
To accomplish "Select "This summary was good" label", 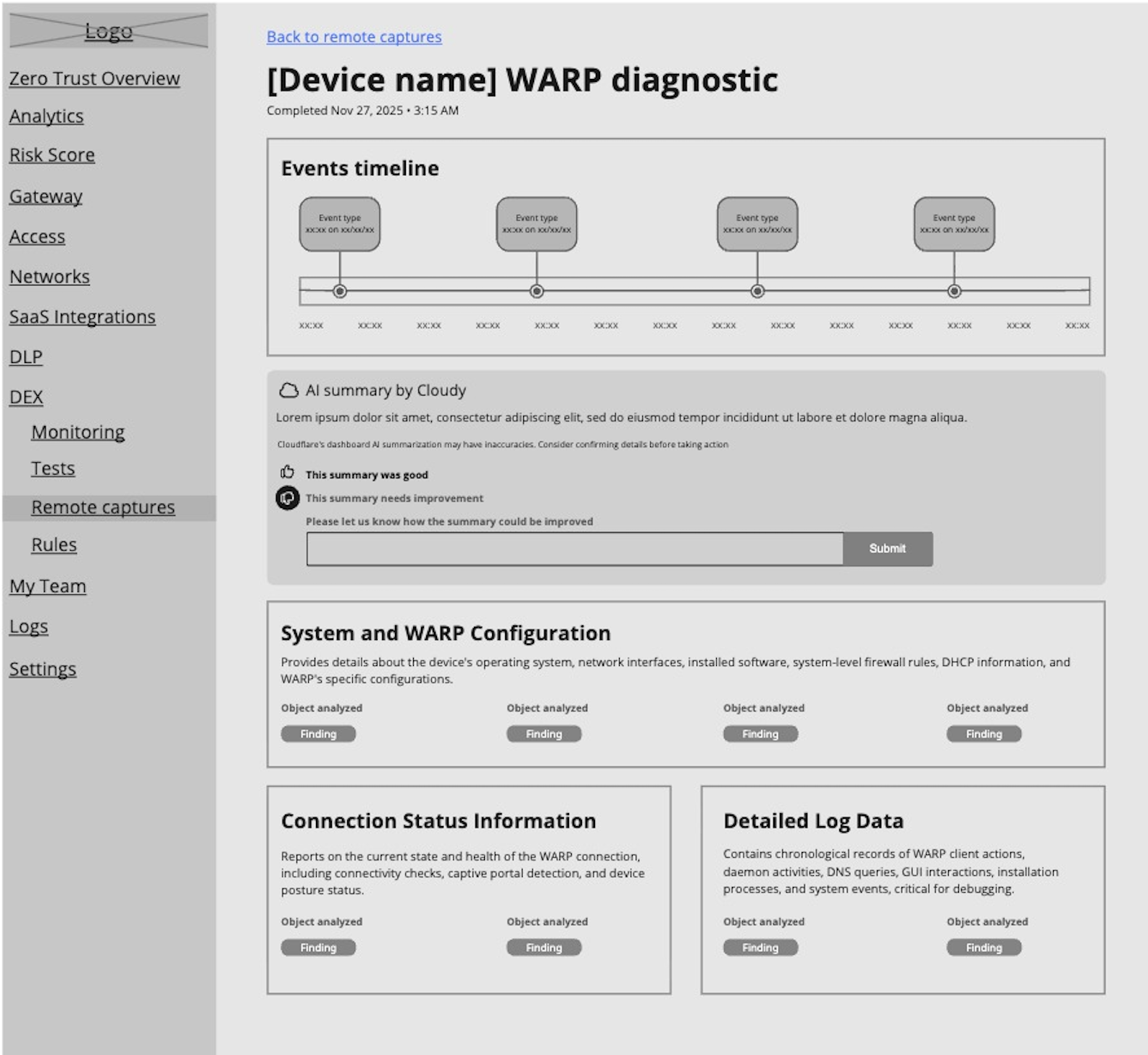I will pos(367,475).
